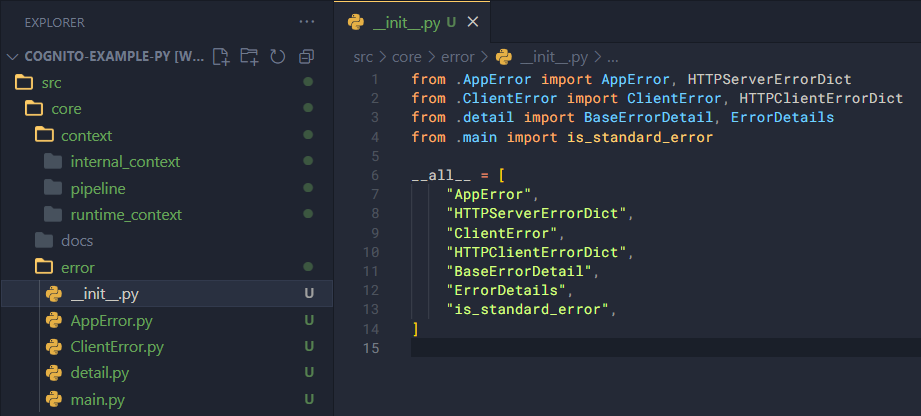The width and height of the screenshot is (921, 416).
Task: Open ClientError.py from the file tree
Action: pyautogui.click(x=116, y=347)
